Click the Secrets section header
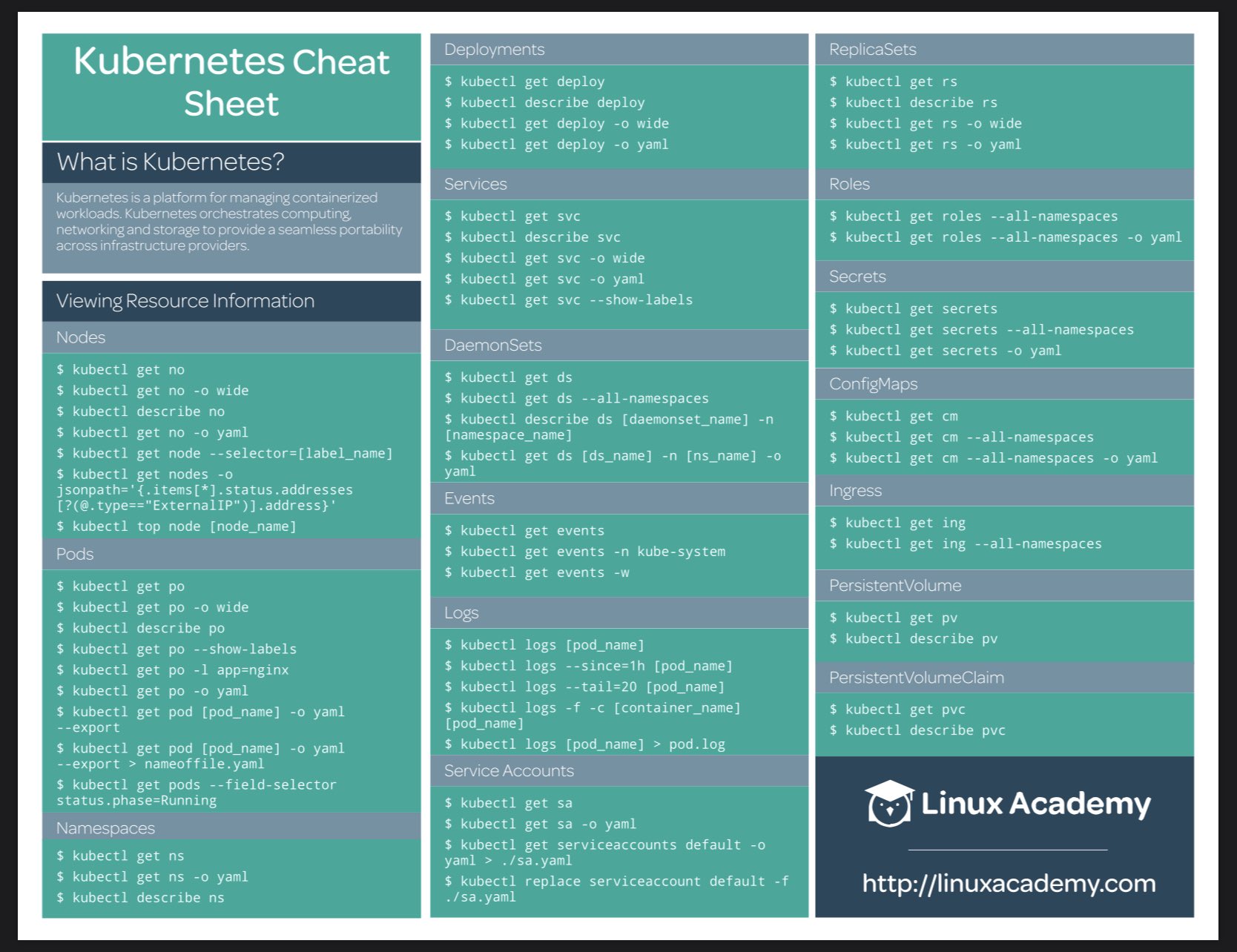 (x=1005, y=277)
